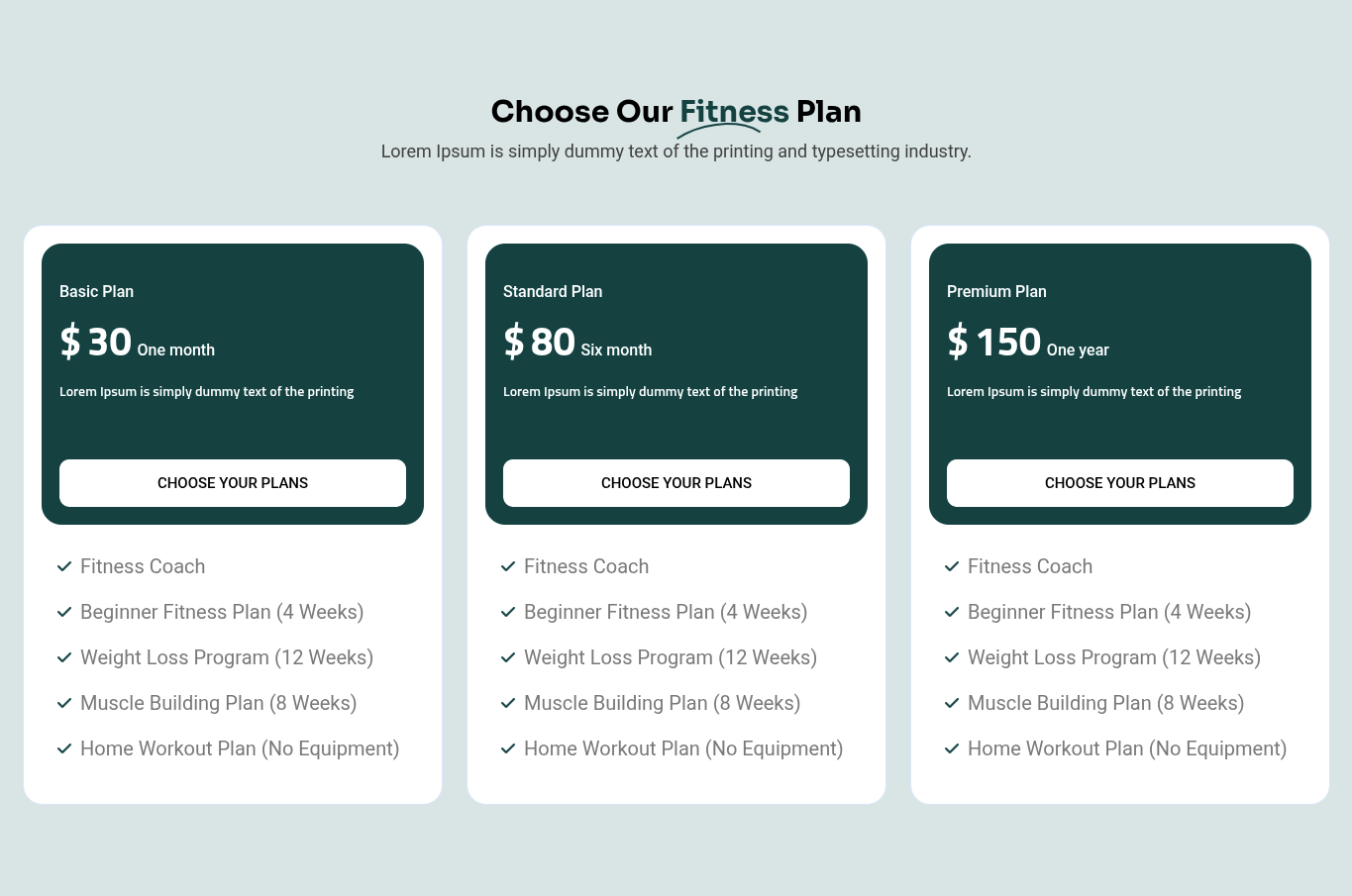Click checkmark icon beside Basic plan Fitness Coach
This screenshot has height=896, width=1352.
click(64, 566)
